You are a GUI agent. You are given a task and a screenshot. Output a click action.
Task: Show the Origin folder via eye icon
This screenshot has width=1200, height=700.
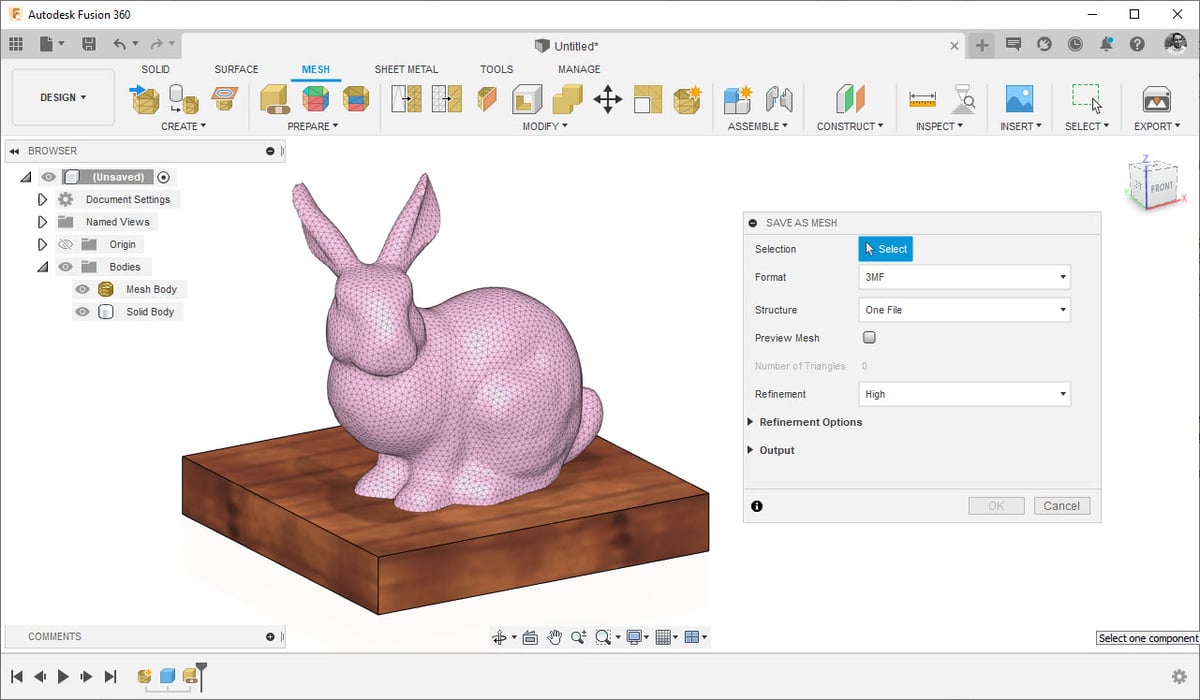pos(66,244)
